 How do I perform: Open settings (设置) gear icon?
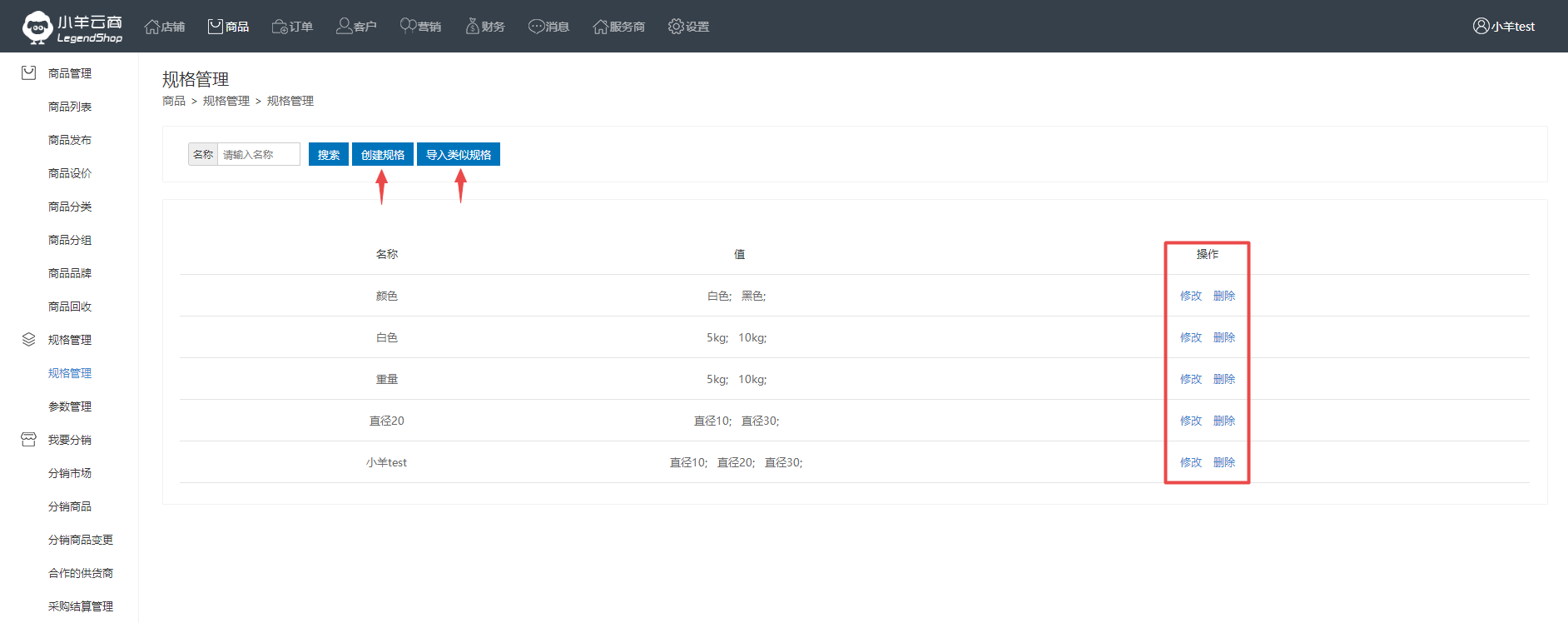(x=676, y=27)
